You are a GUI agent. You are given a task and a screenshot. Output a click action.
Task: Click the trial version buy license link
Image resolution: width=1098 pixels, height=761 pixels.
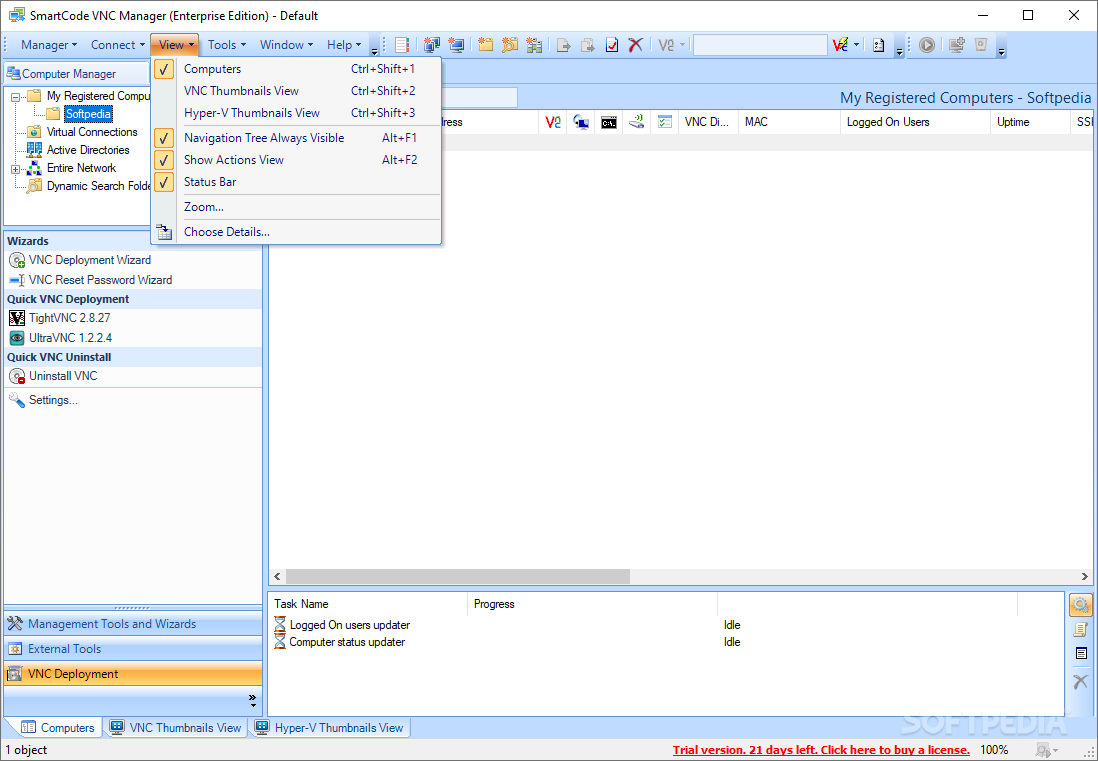[x=821, y=750]
